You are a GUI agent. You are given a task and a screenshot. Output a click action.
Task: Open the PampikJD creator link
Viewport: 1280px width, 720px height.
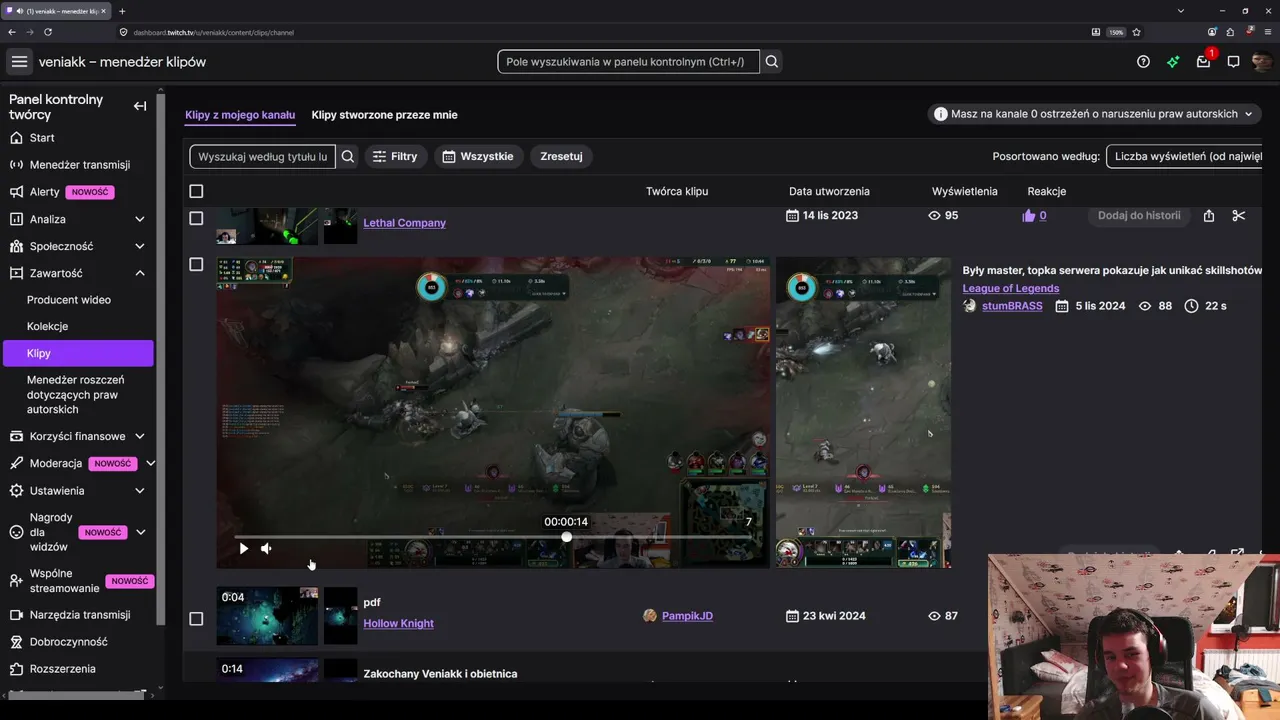click(687, 616)
